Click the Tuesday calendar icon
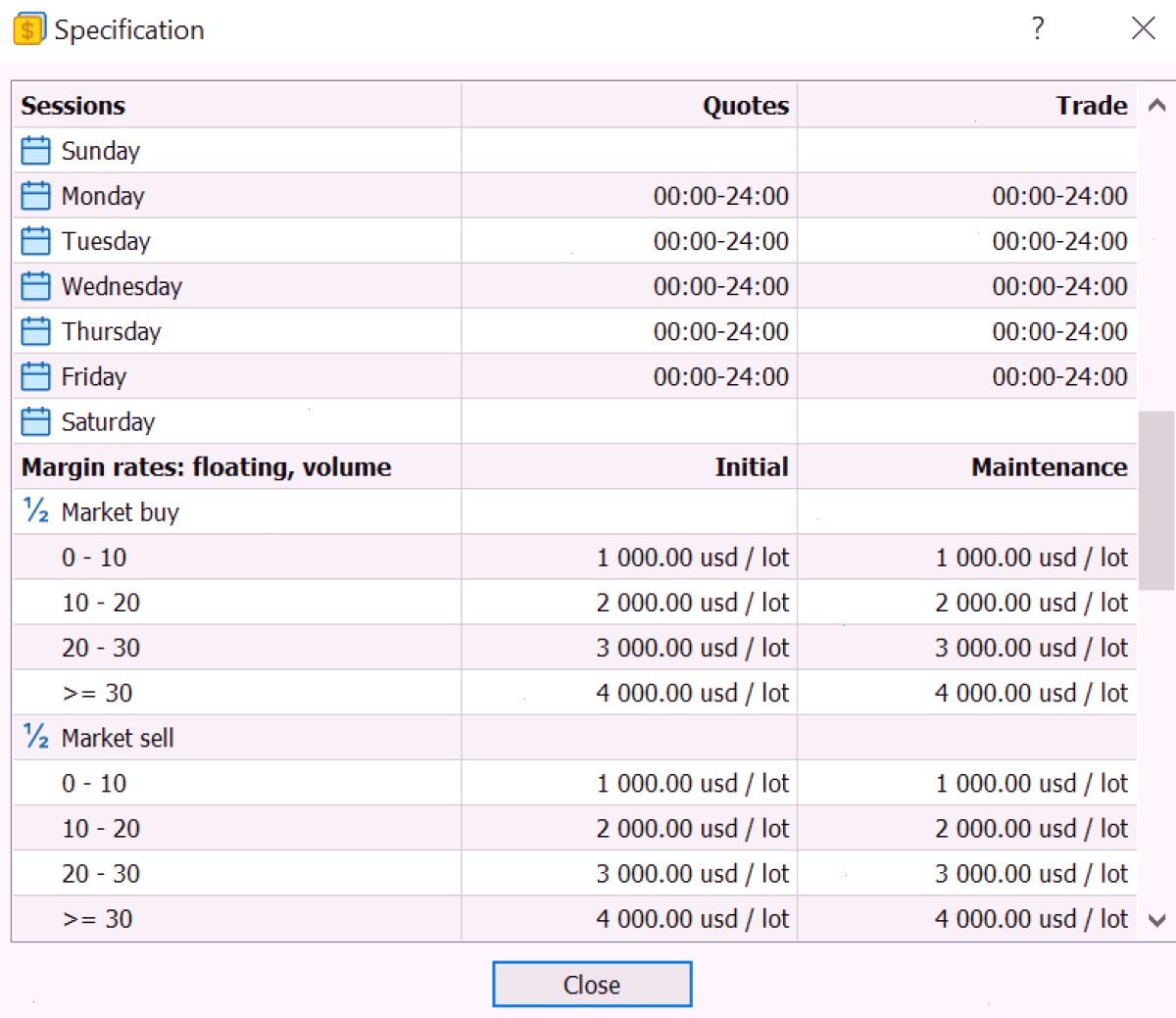The height and width of the screenshot is (1018, 1176). [x=35, y=241]
